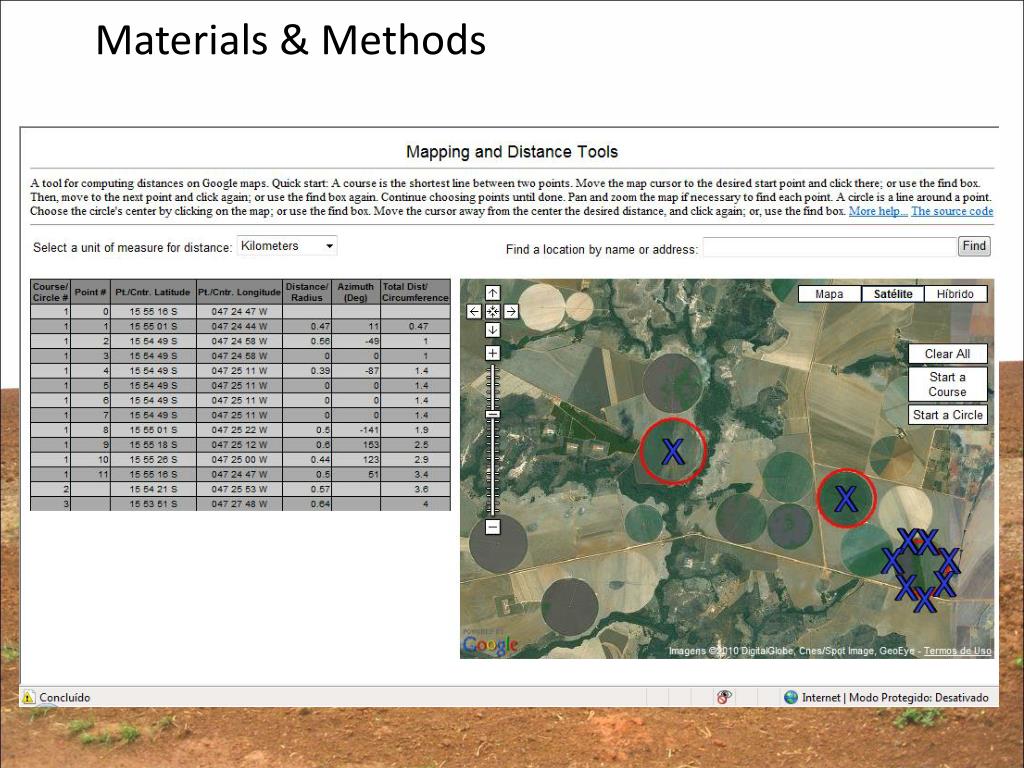This screenshot has width=1024, height=768.
Task: Click the distance value 0.39
Action: pyautogui.click(x=307, y=371)
